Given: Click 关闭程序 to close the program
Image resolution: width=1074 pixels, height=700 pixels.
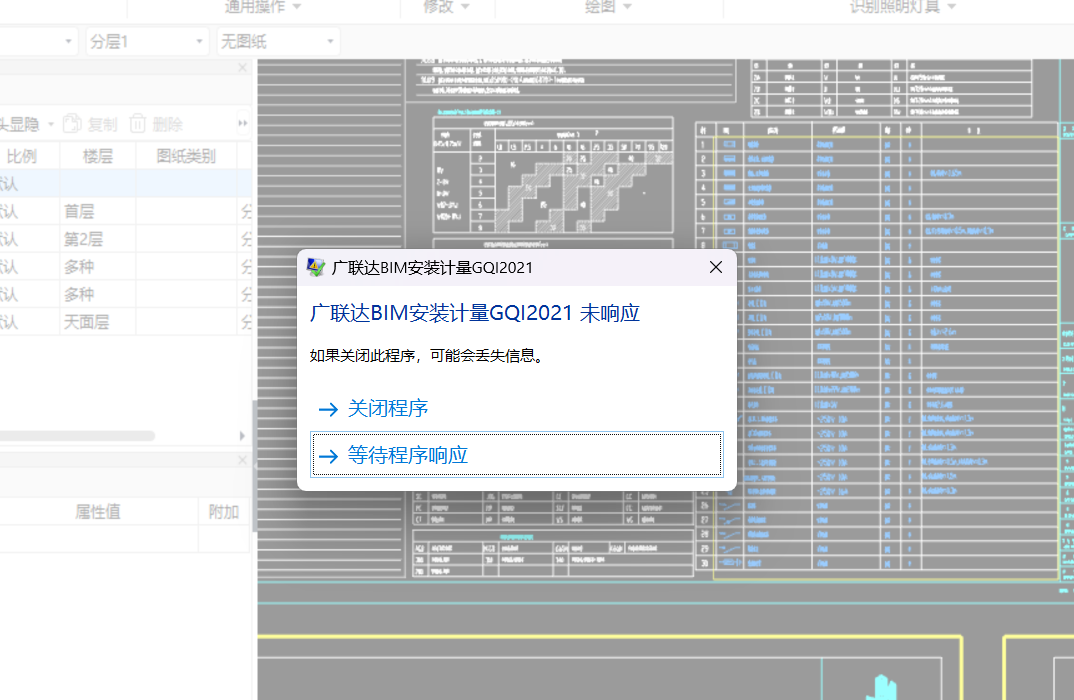Looking at the screenshot, I should [x=388, y=408].
